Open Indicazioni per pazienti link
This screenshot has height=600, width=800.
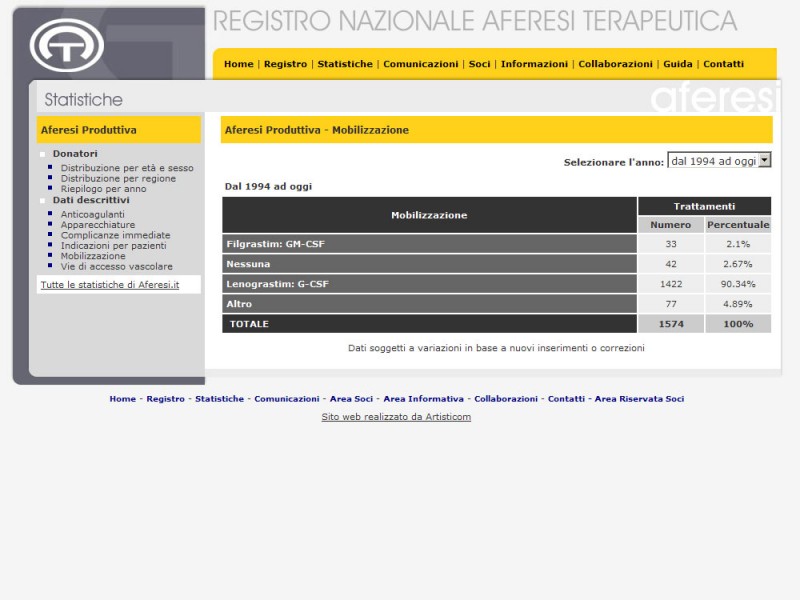(113, 245)
